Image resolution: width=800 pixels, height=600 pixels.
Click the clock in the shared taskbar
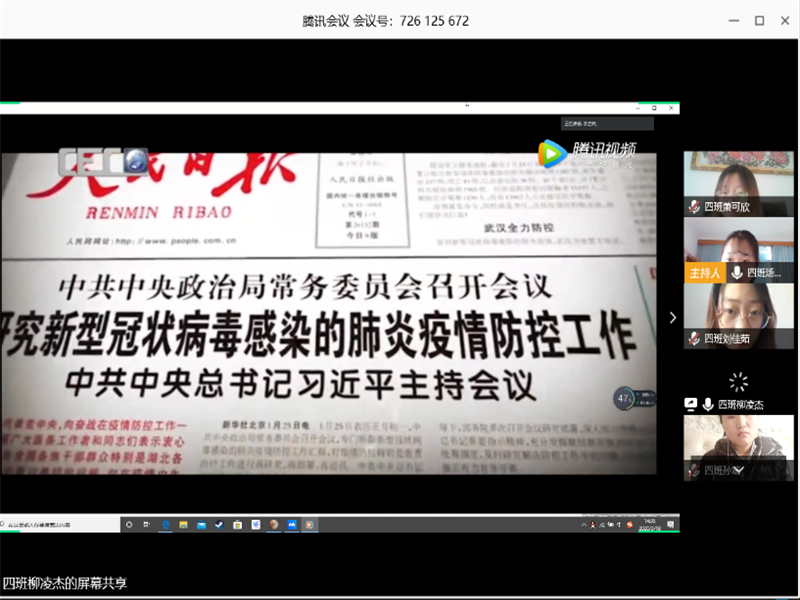click(649, 524)
